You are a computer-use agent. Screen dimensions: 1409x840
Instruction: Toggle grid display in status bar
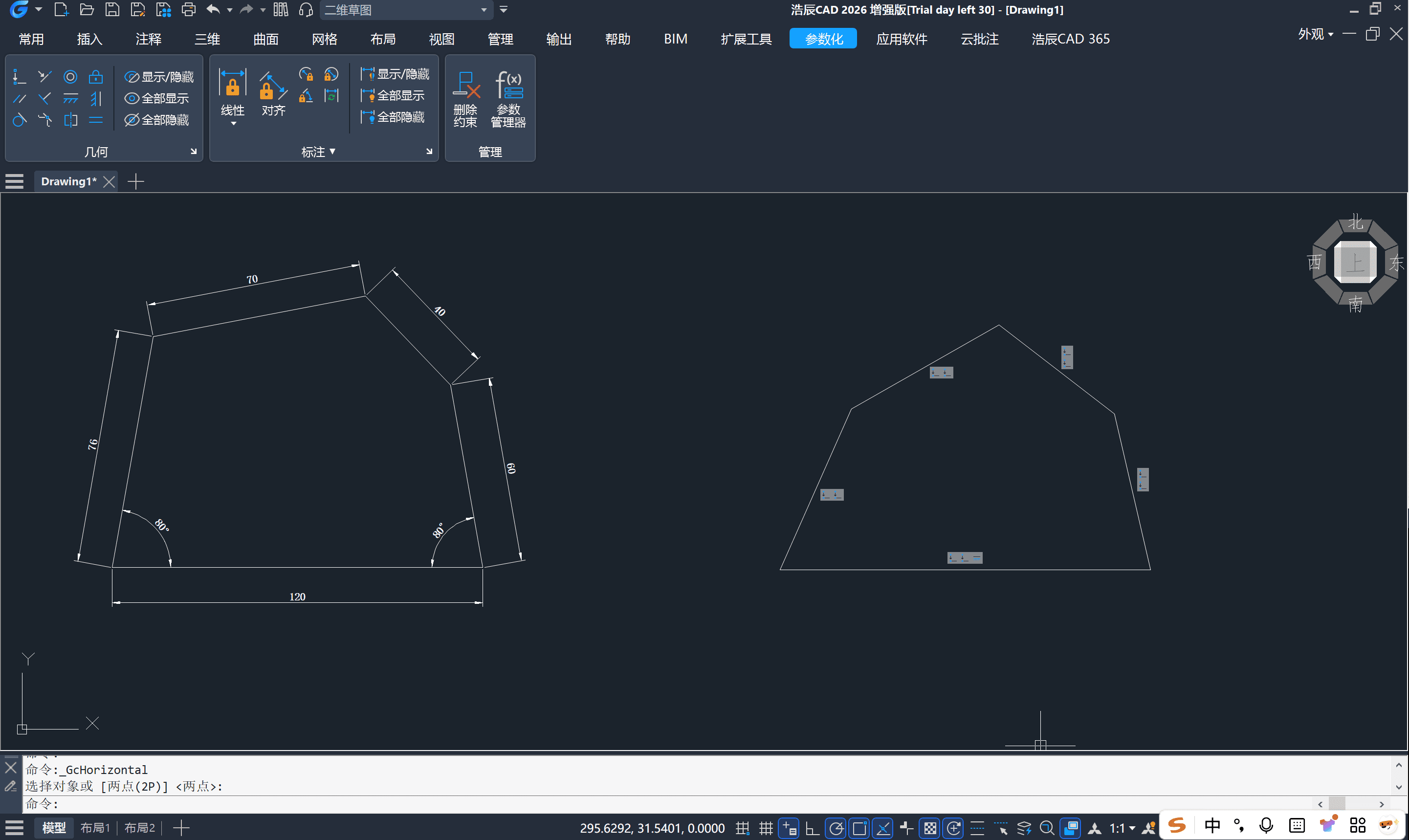(x=766, y=828)
